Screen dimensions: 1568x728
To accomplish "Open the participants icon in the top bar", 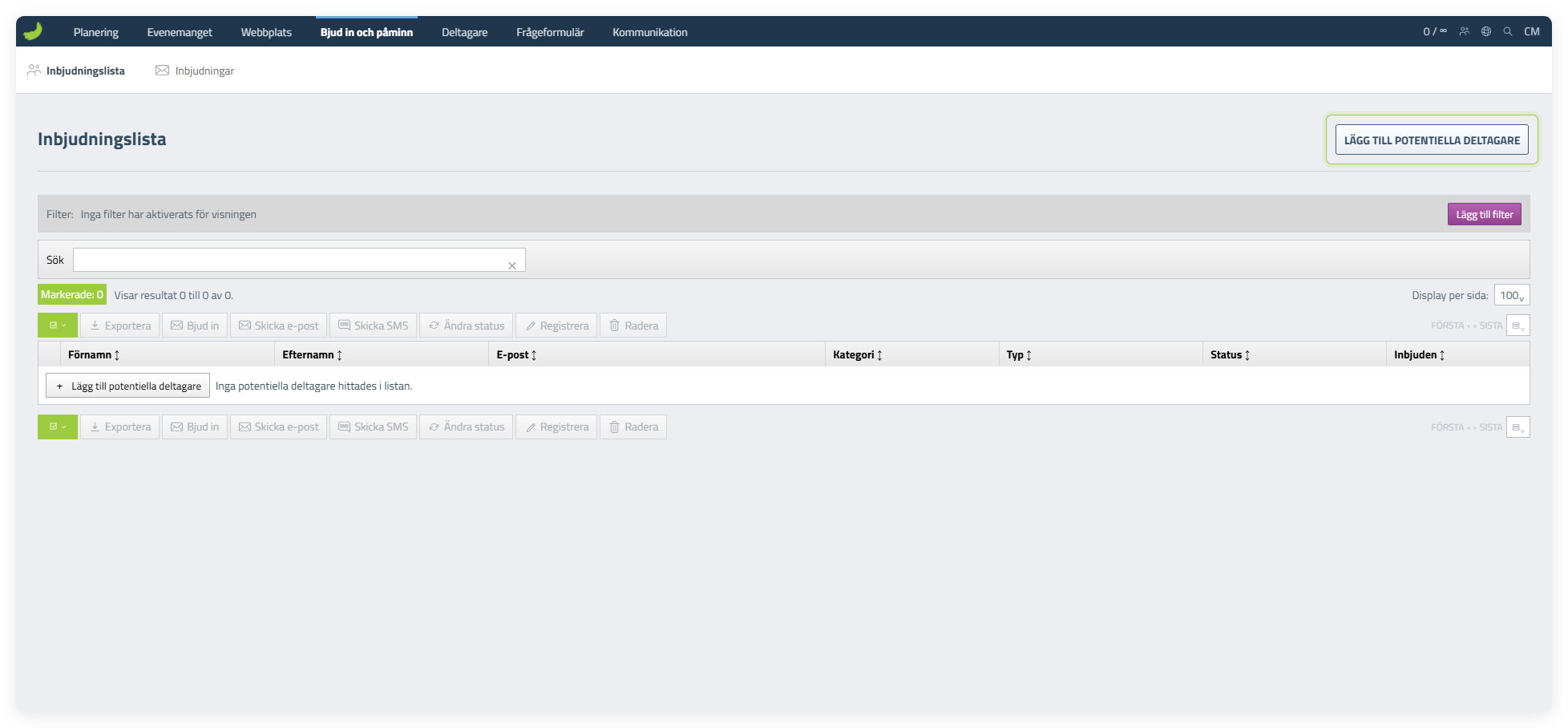I will (x=1465, y=31).
